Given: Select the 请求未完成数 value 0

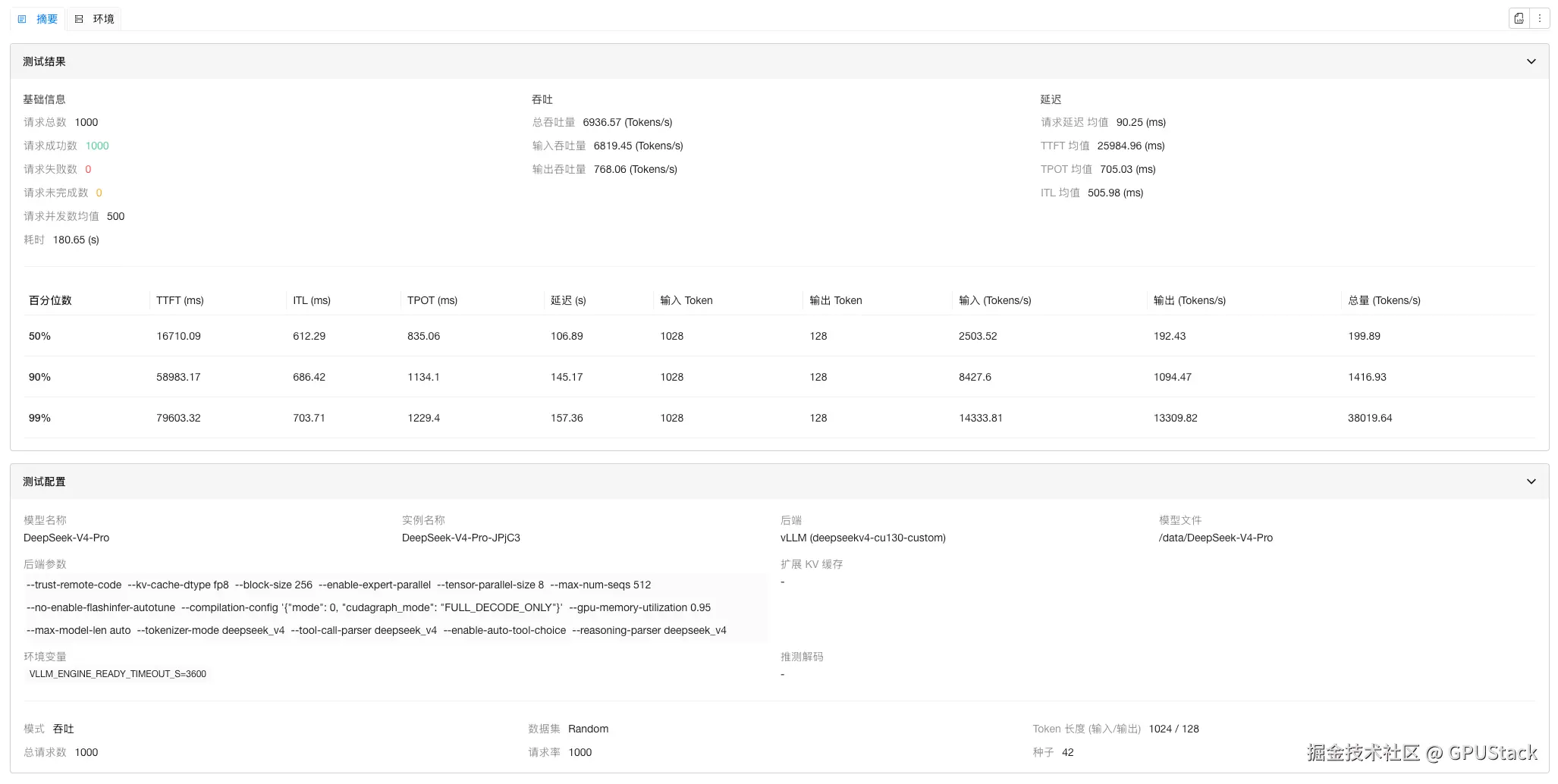Looking at the screenshot, I should [x=99, y=193].
